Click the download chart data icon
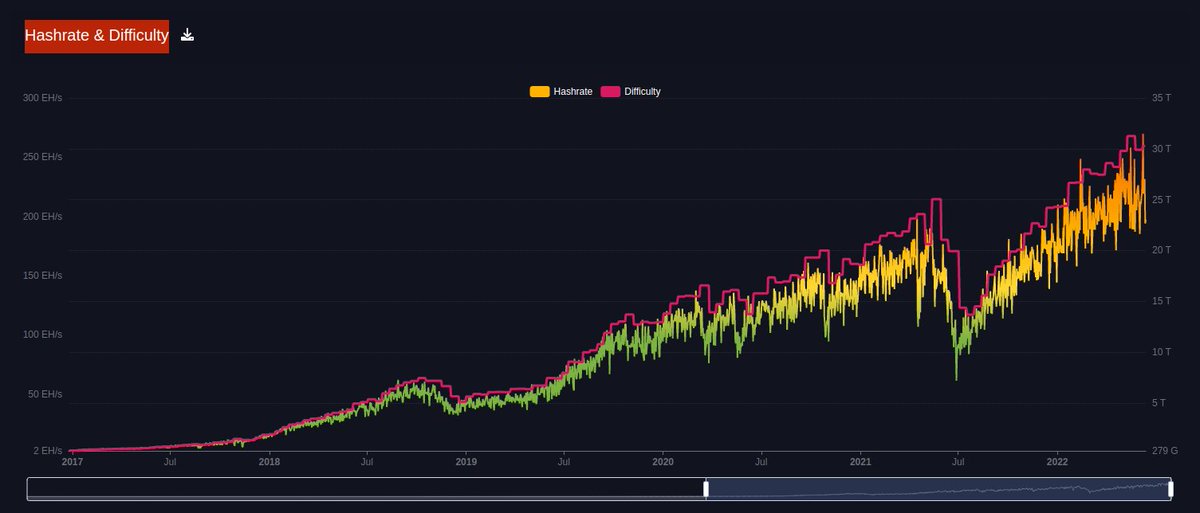The width and height of the screenshot is (1200, 513). click(187, 35)
